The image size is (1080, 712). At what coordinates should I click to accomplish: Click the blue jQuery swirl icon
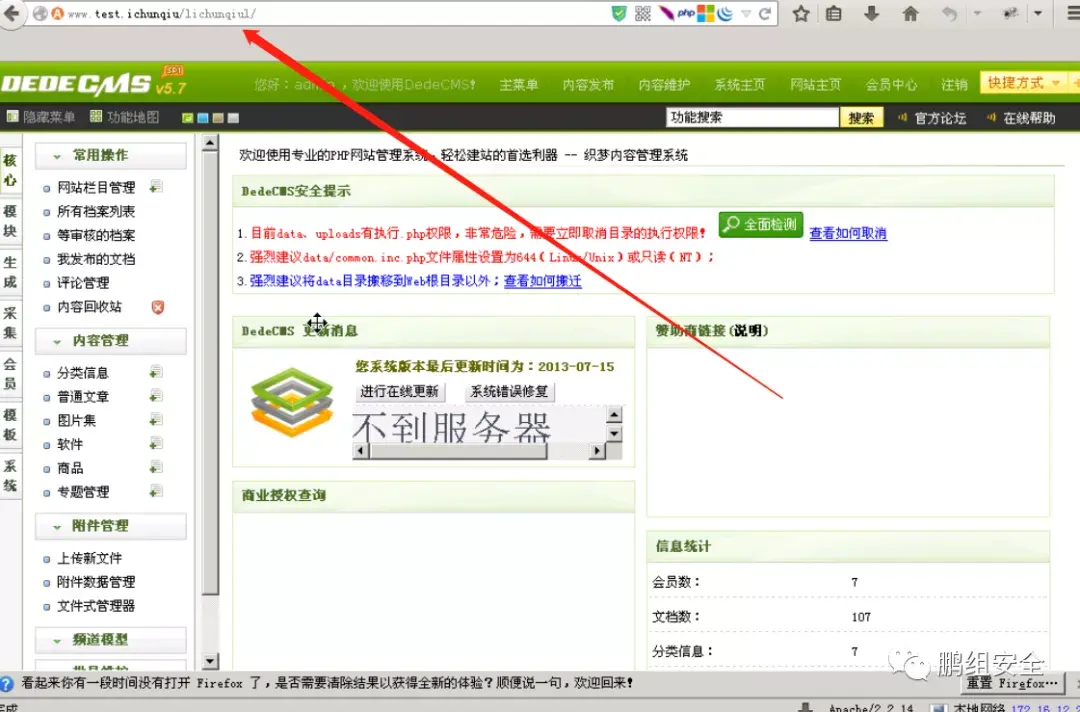[725, 14]
